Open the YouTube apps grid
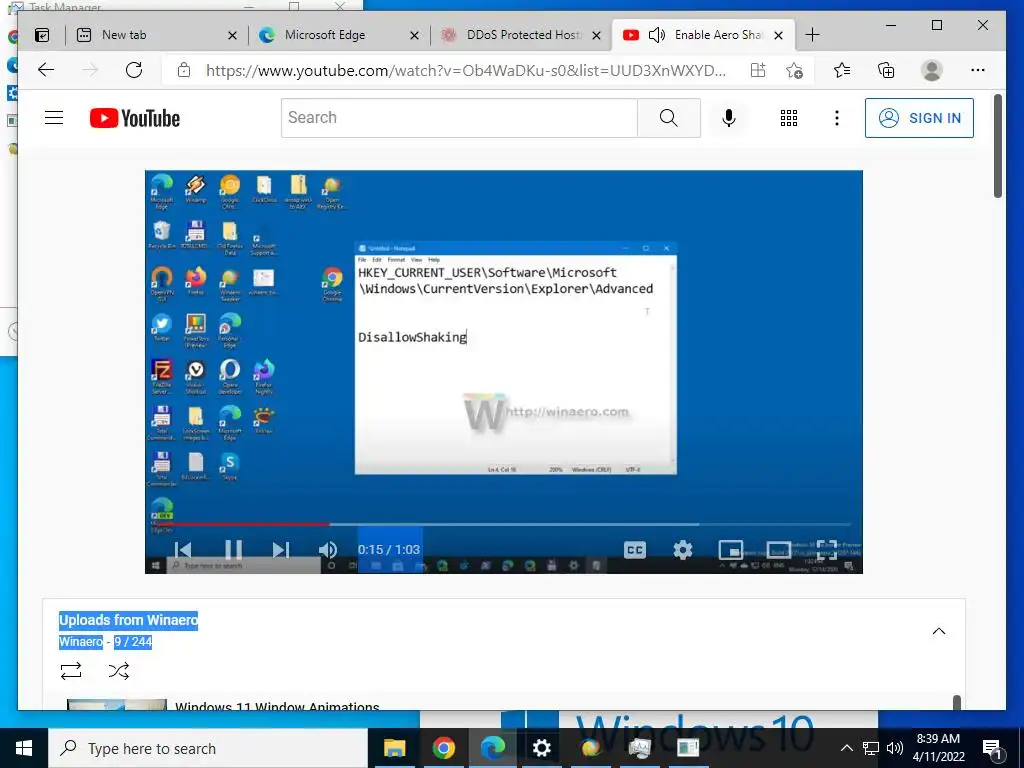 789,118
